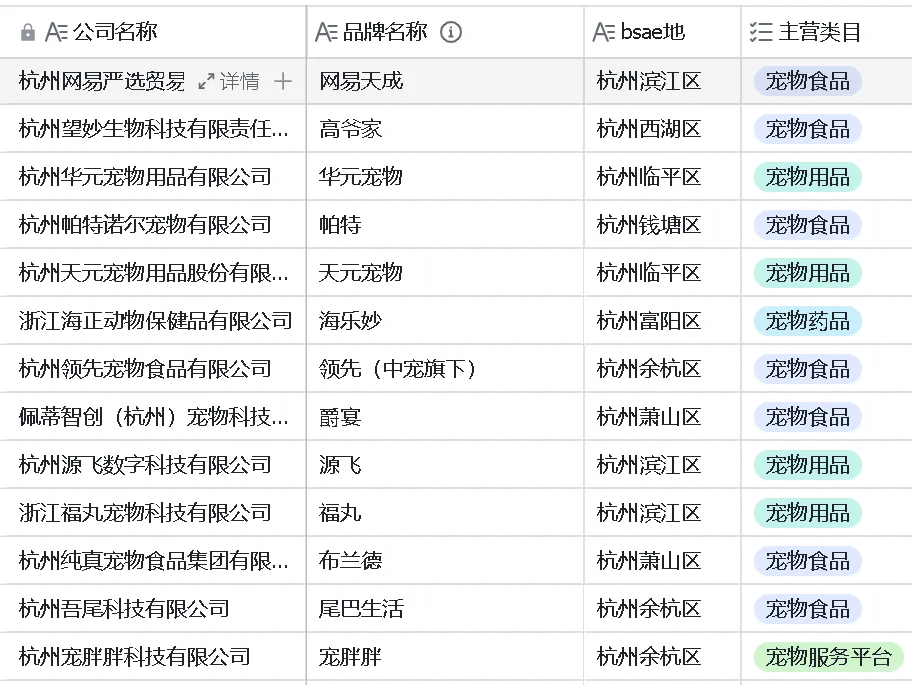Viewport: 912px width, 685px height.
Task: Select brand cell 源飞
Action: pyautogui.click(x=445, y=465)
